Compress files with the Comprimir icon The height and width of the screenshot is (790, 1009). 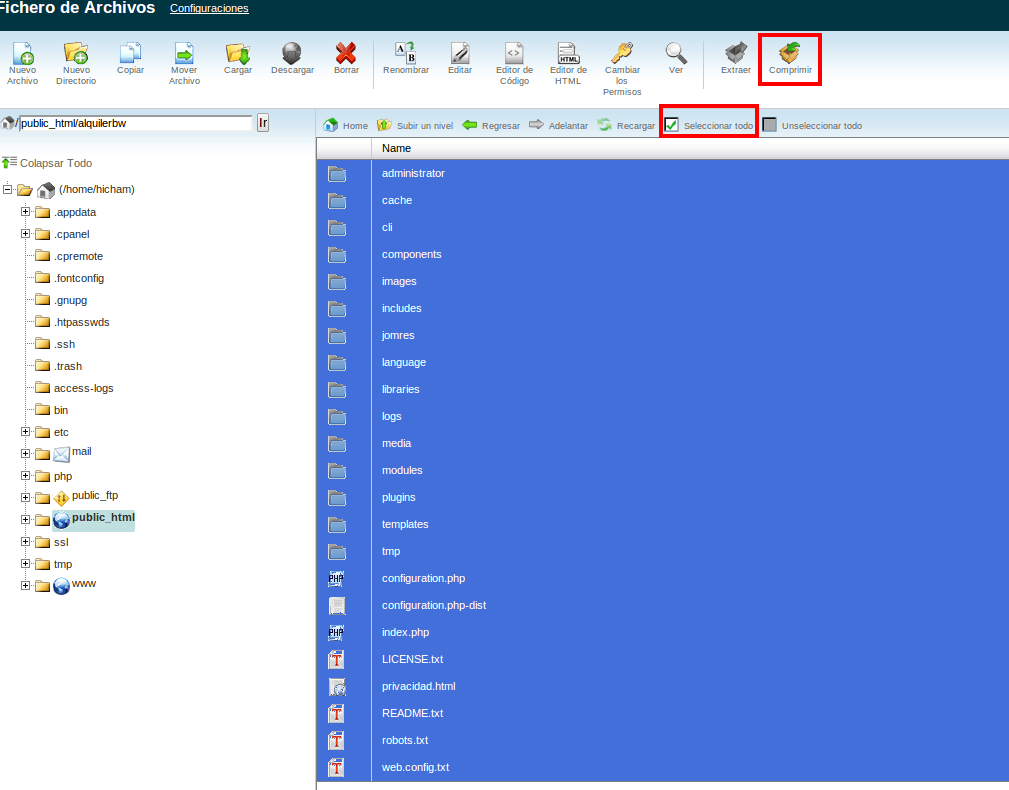[790, 53]
